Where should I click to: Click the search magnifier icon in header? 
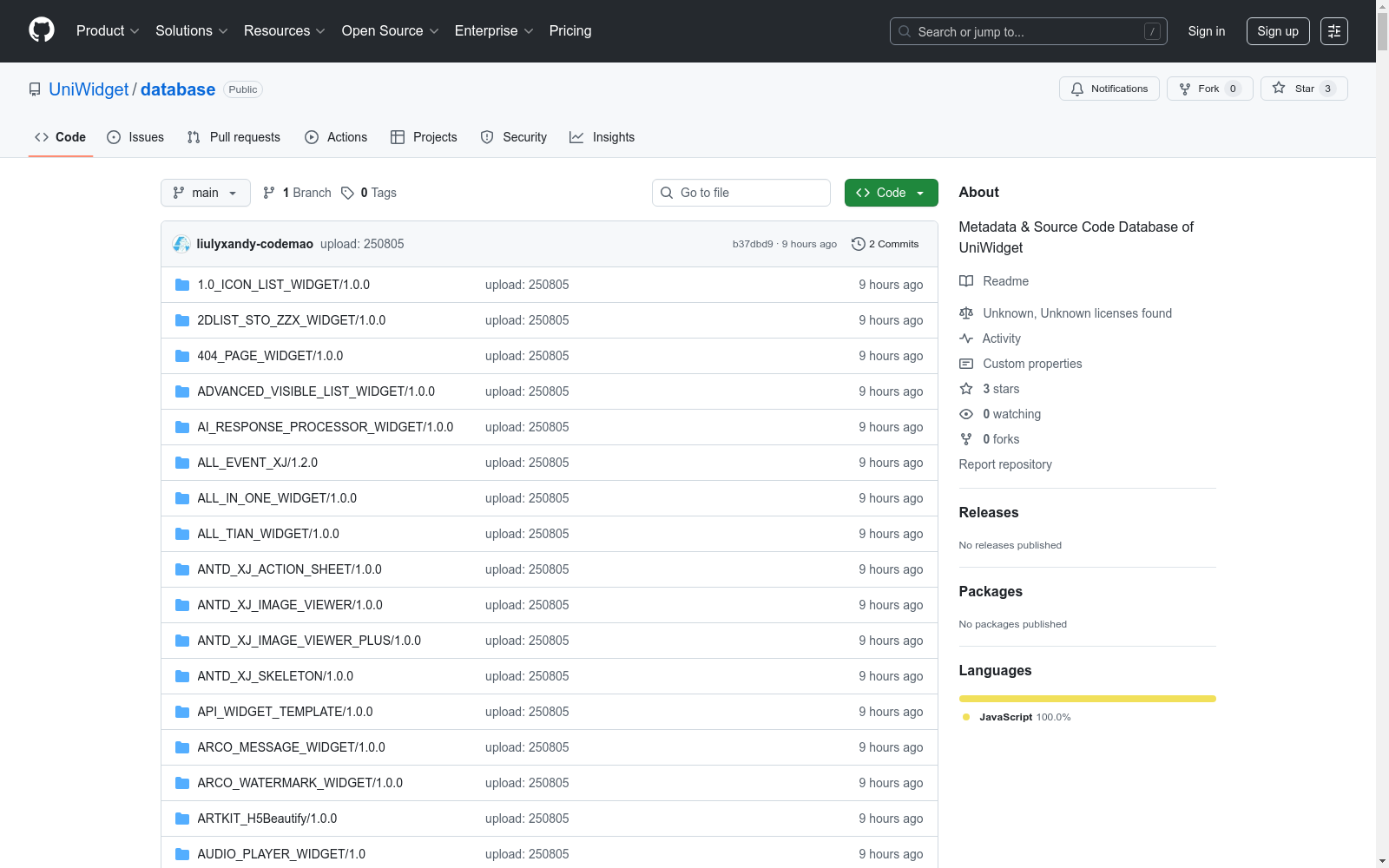click(905, 31)
